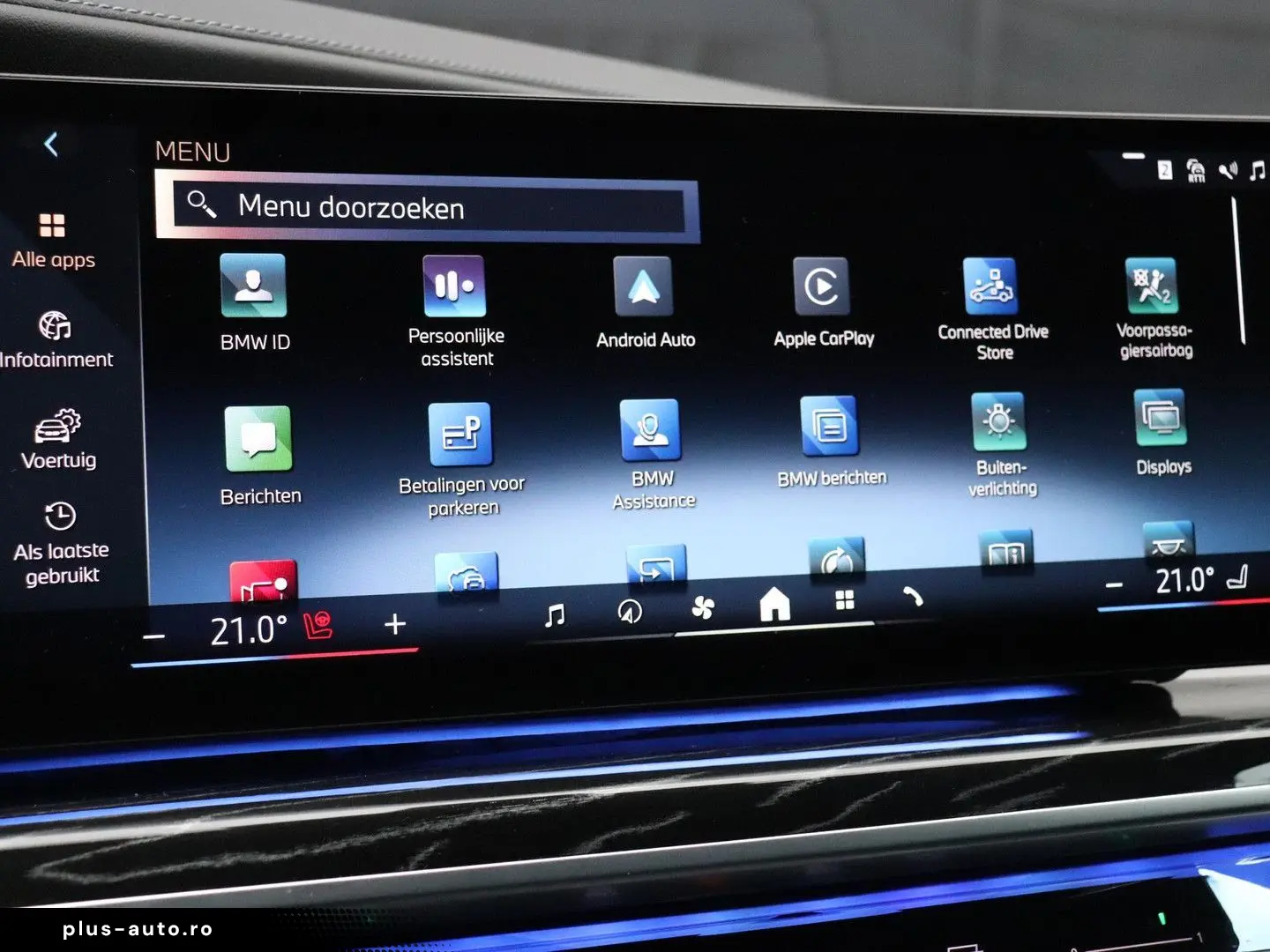Select Voertuig category in sidebar
Screen dimensions: 1270x952
(x=58, y=438)
